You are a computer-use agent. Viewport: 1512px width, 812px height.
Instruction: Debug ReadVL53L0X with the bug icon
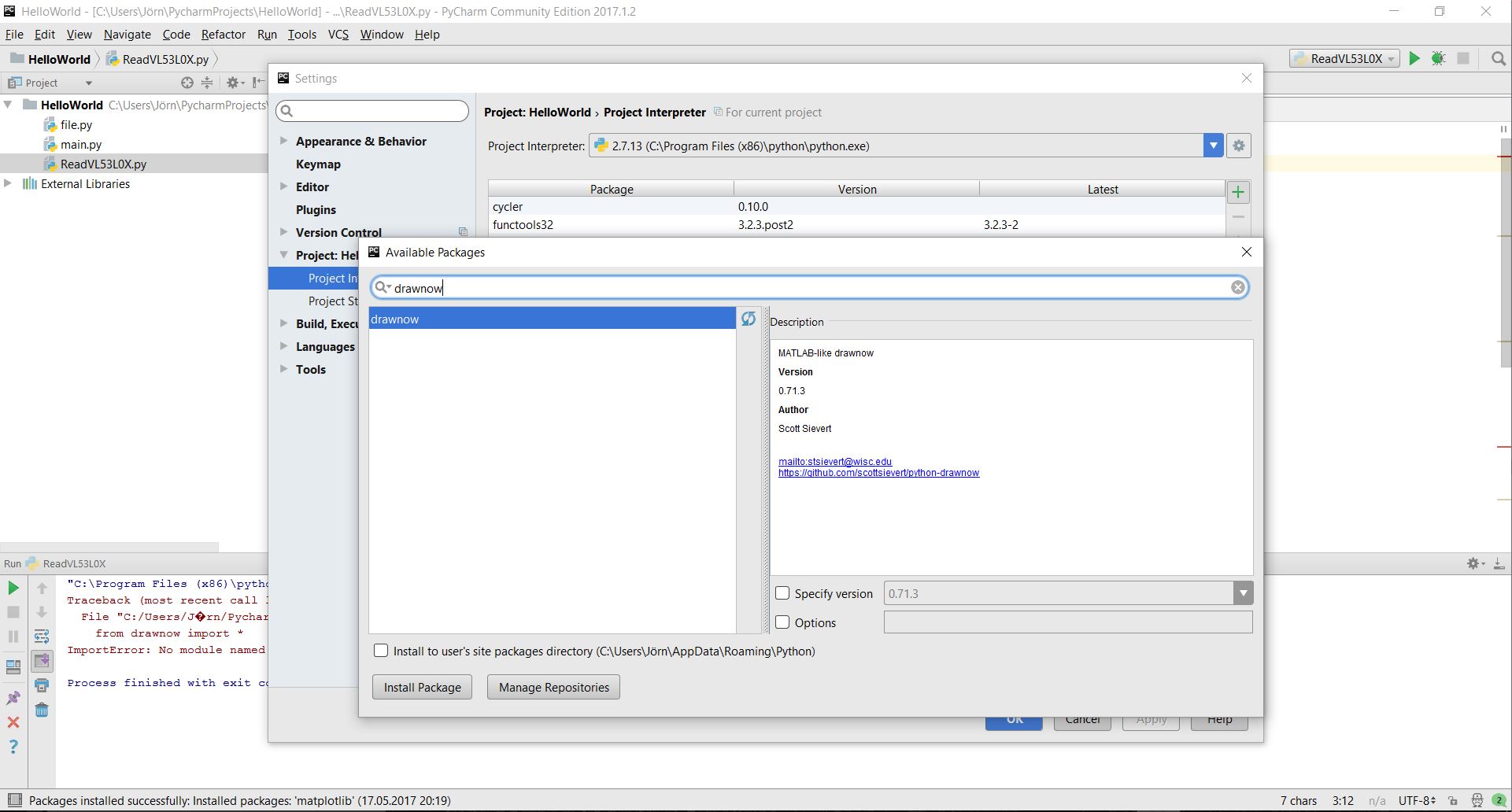point(1438,58)
